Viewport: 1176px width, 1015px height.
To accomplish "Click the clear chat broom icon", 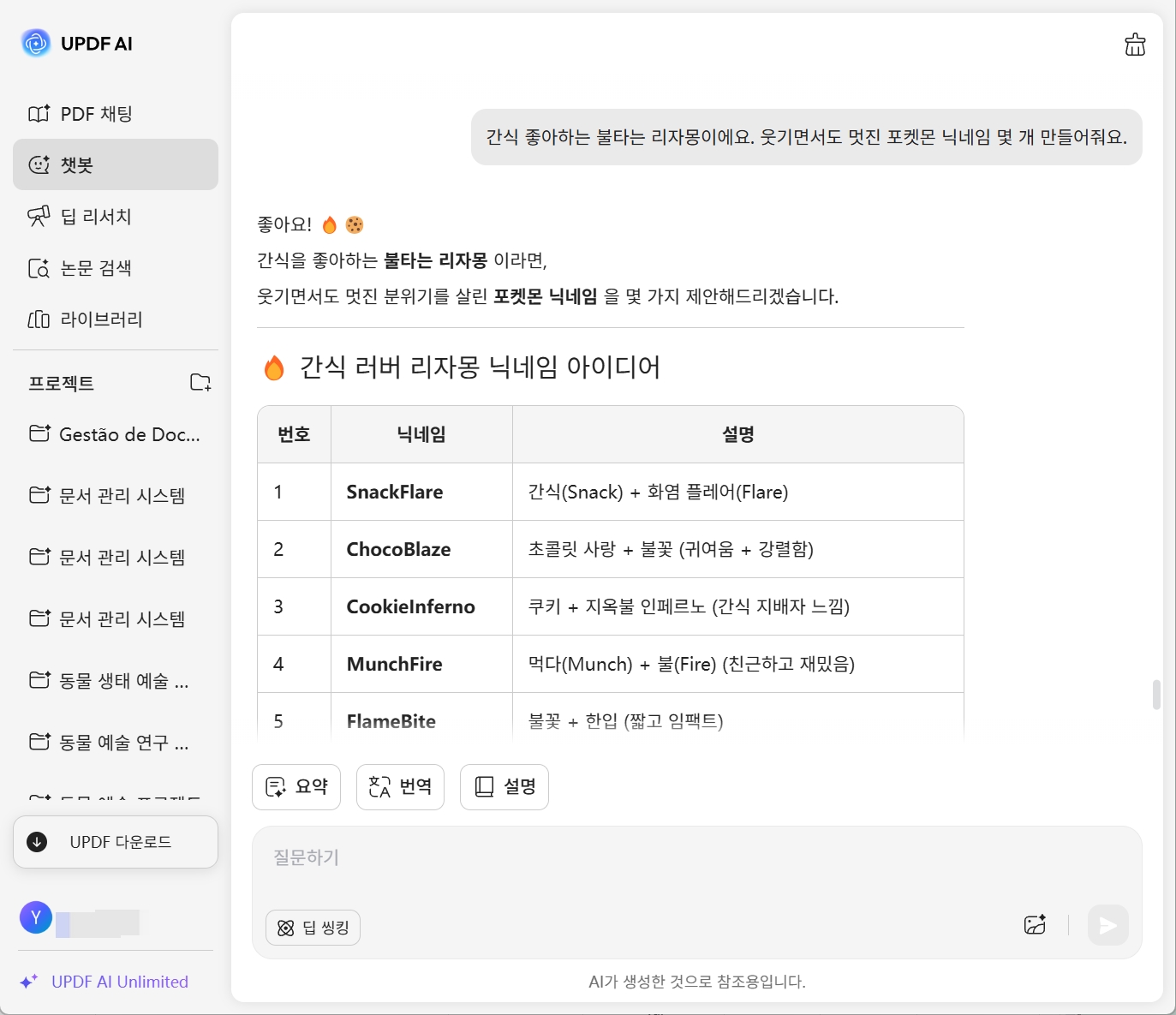I will click(x=1135, y=45).
